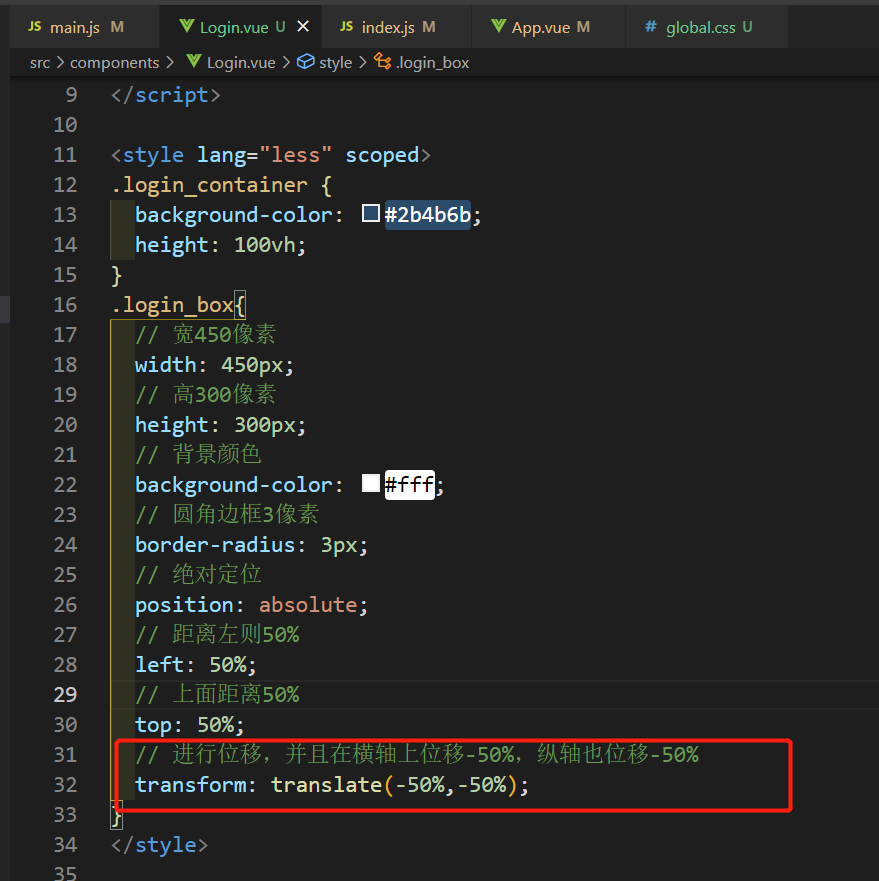
Task: Click the closing brace on line 33
Action: 116,816
